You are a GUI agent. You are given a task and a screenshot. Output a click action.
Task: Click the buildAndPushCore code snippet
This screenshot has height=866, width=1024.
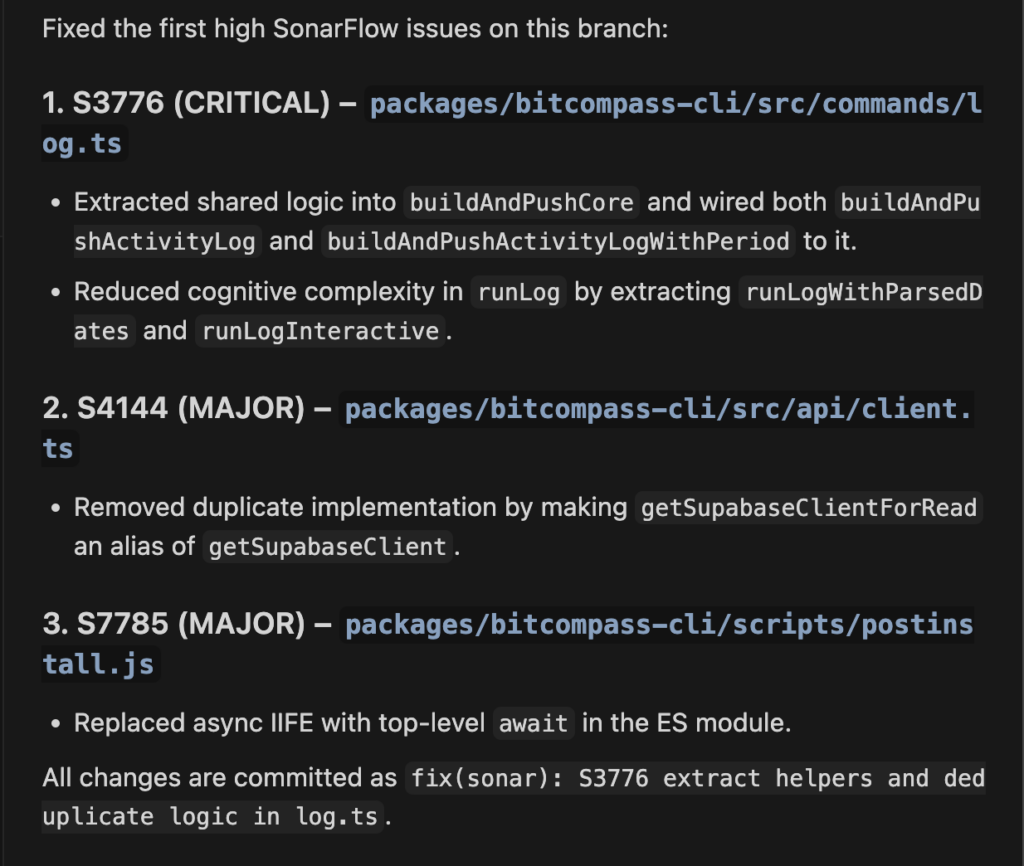(521, 203)
